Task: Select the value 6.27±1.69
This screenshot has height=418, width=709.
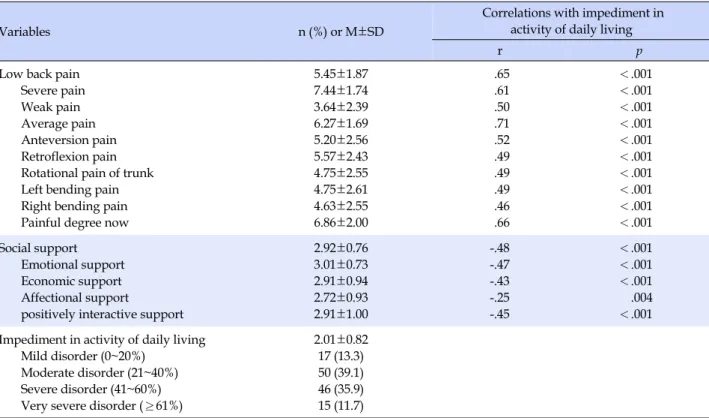Action: click(x=341, y=124)
